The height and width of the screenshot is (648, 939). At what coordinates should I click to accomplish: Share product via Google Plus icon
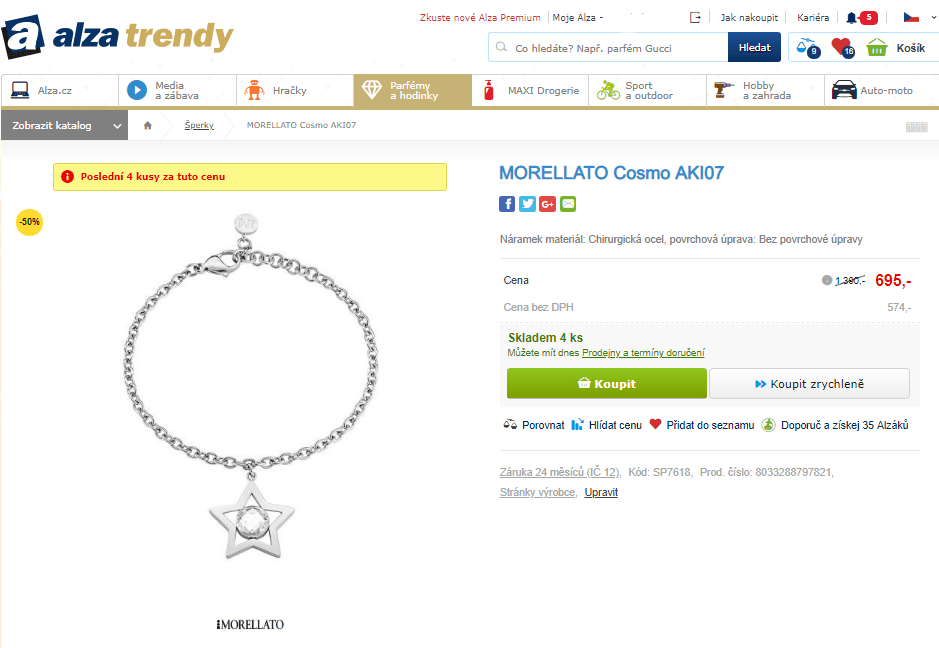point(547,204)
